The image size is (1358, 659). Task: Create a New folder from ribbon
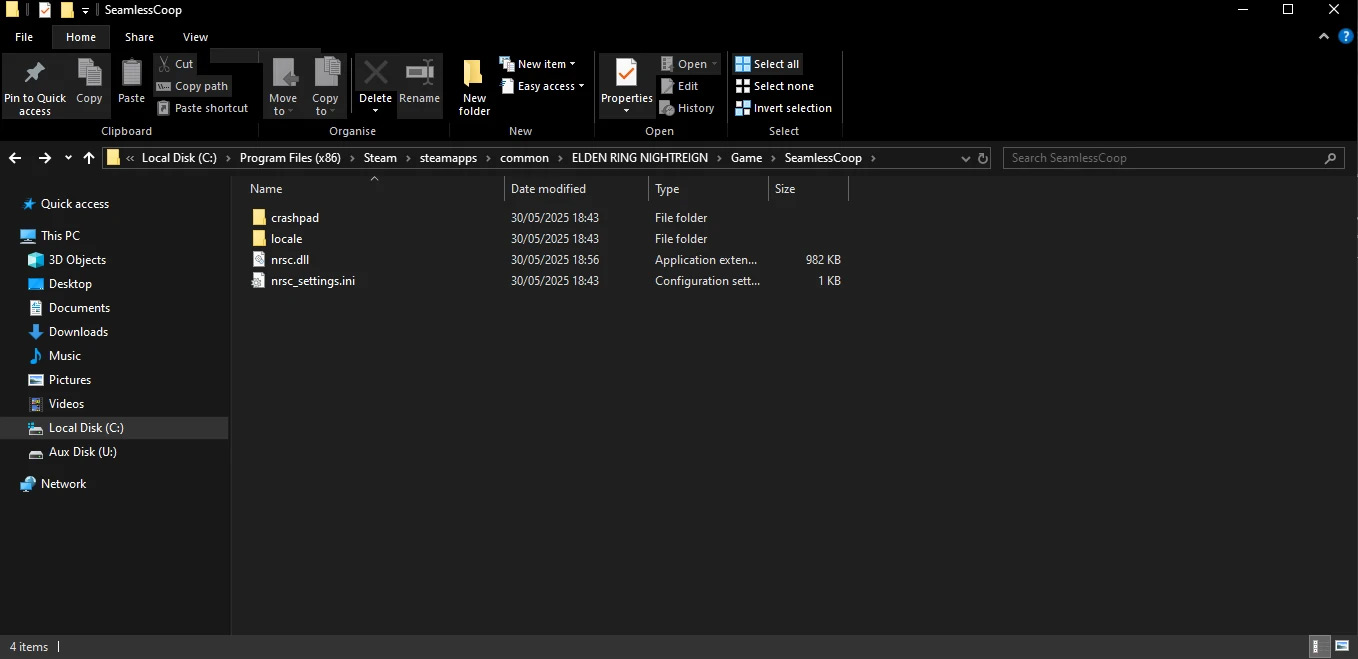click(474, 86)
